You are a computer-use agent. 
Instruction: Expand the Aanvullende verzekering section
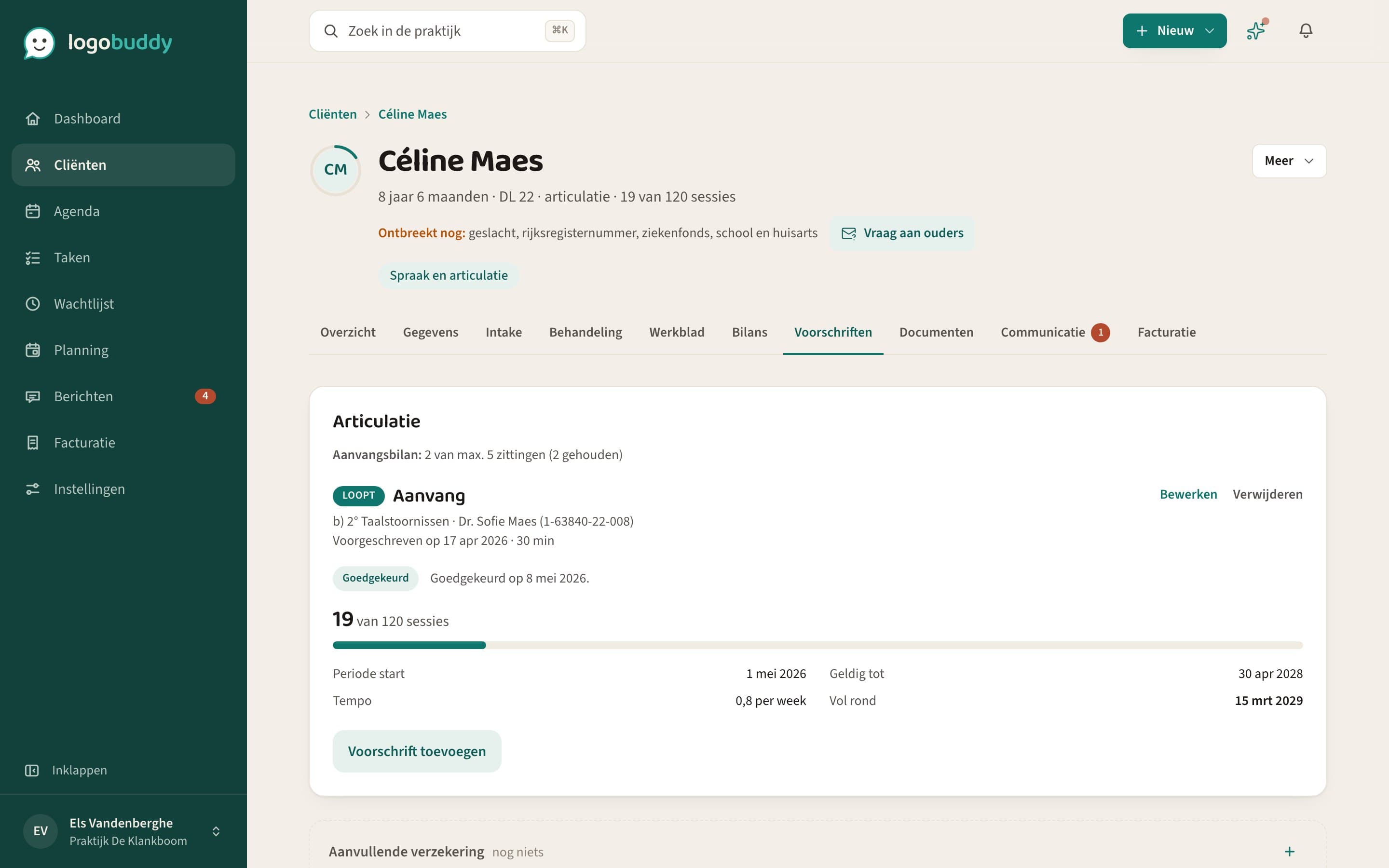(x=817, y=851)
